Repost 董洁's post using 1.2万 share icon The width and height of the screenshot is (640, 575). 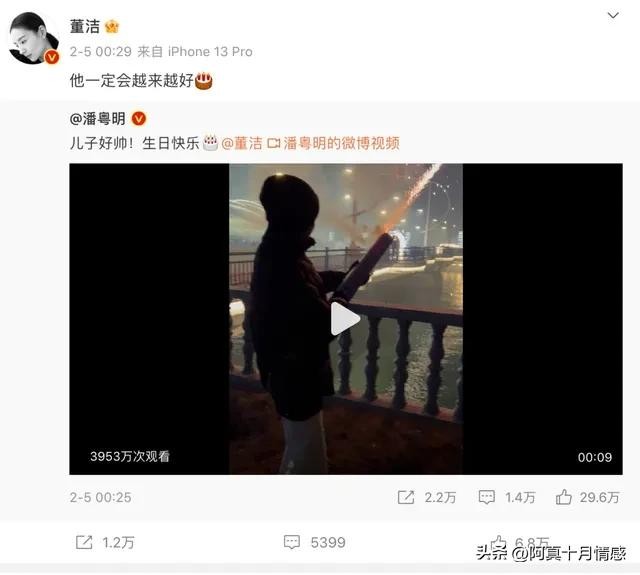105,543
